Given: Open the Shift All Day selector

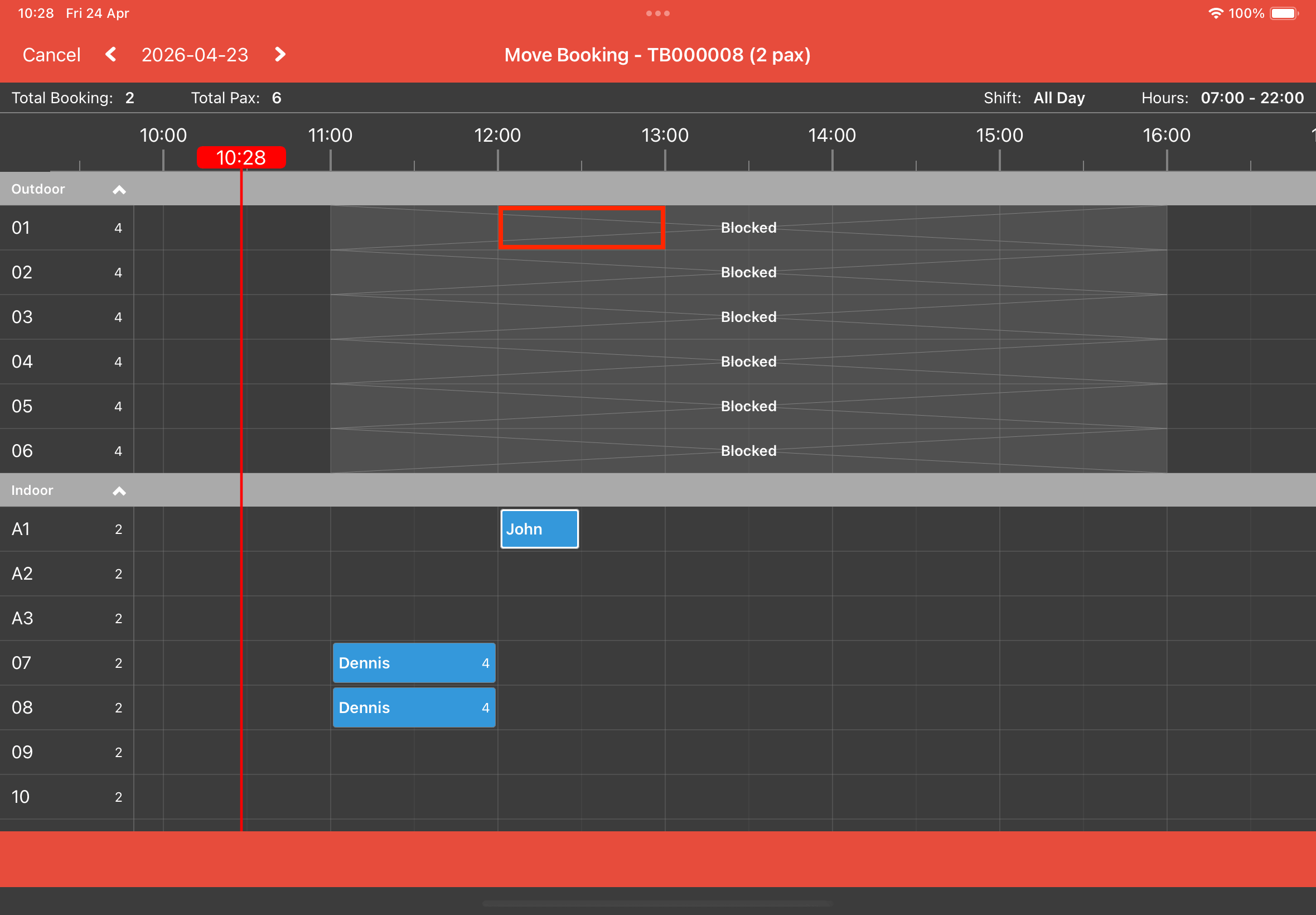Looking at the screenshot, I should [x=1059, y=98].
